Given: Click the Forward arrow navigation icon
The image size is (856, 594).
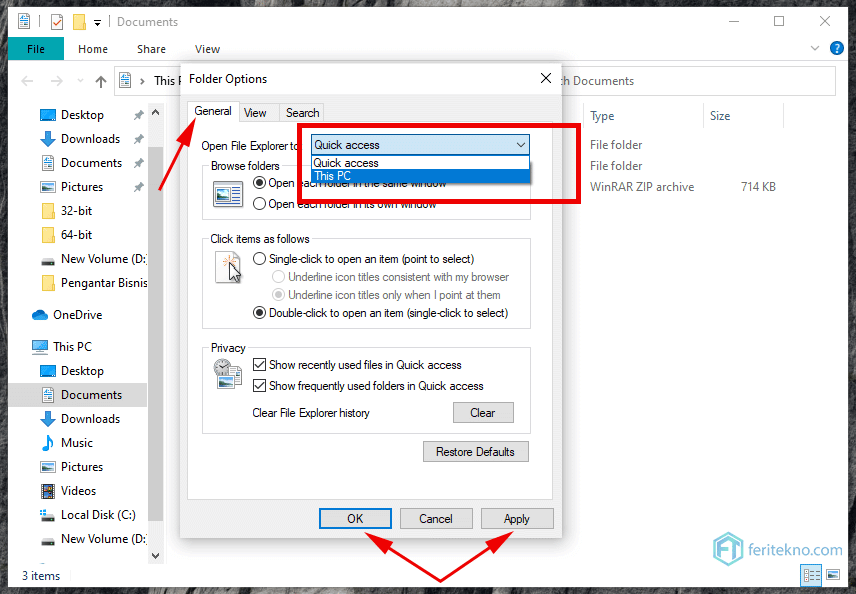Looking at the screenshot, I should [x=56, y=82].
